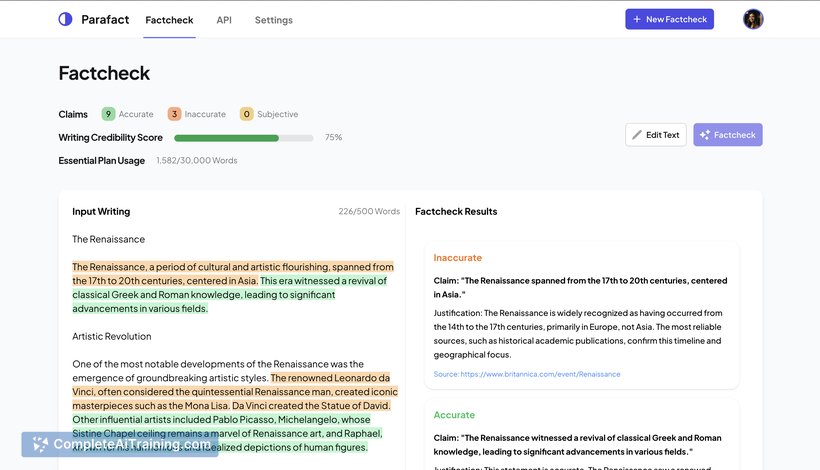The height and width of the screenshot is (470, 820).
Task: Select highlighted claim about Leonardo da Vinci Mona Lisa
Action: tap(235, 392)
